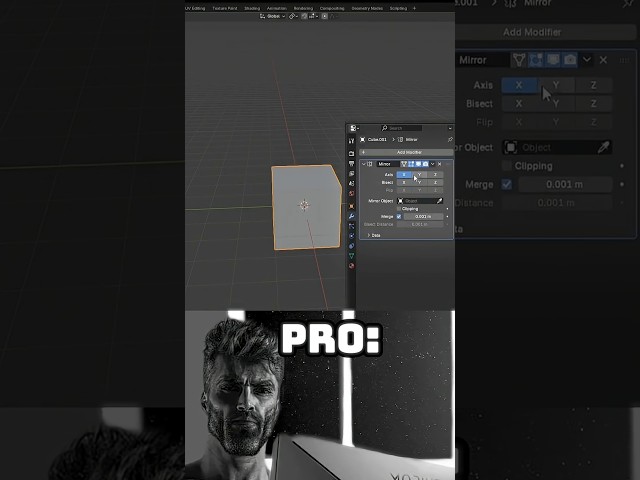Click the Cube.001 breadcrumb icon
Viewport: 640px width, 480px height.
(x=362, y=140)
